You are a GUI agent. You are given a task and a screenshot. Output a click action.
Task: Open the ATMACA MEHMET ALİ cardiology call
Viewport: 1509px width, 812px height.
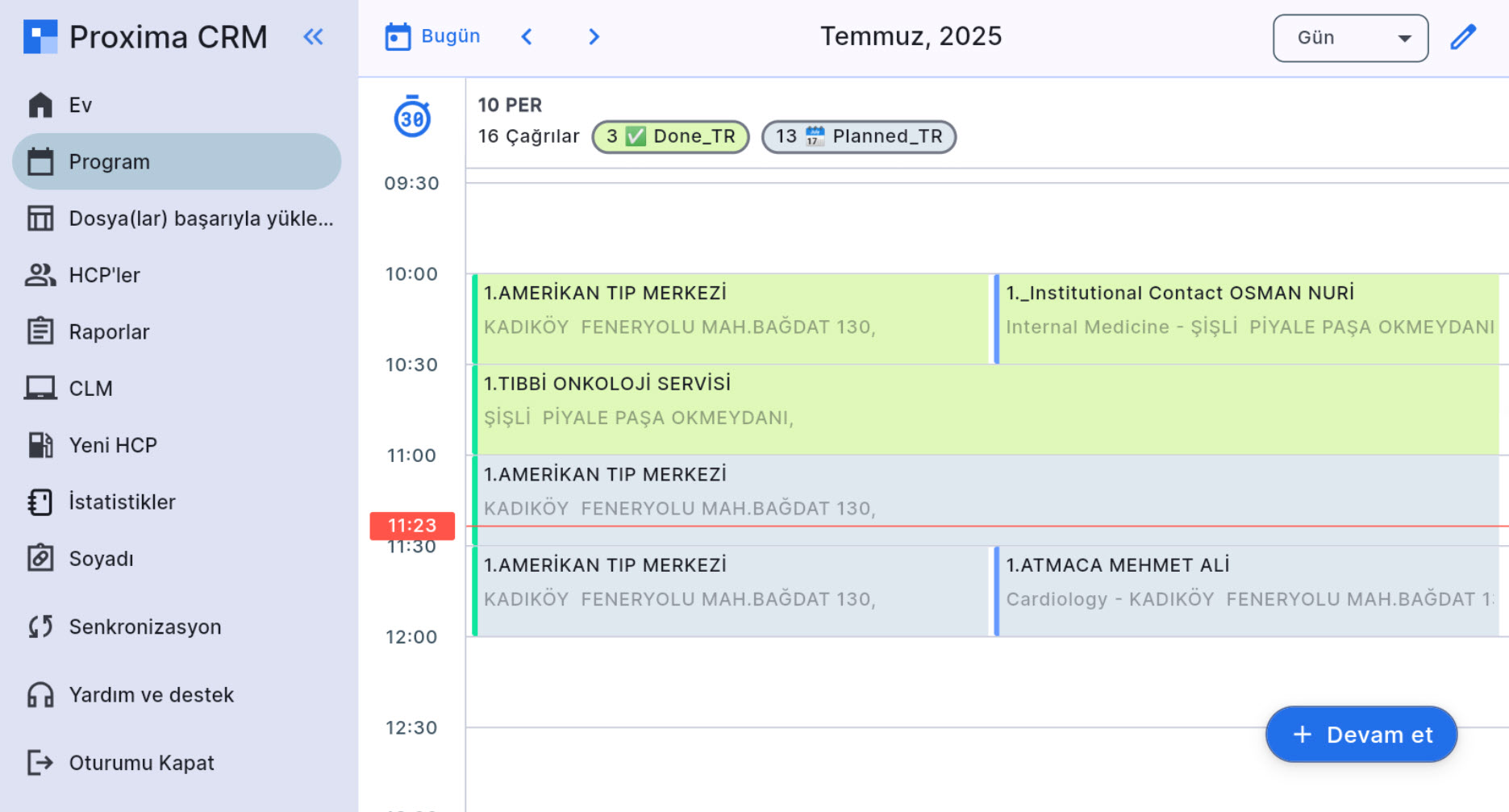coord(1246,582)
